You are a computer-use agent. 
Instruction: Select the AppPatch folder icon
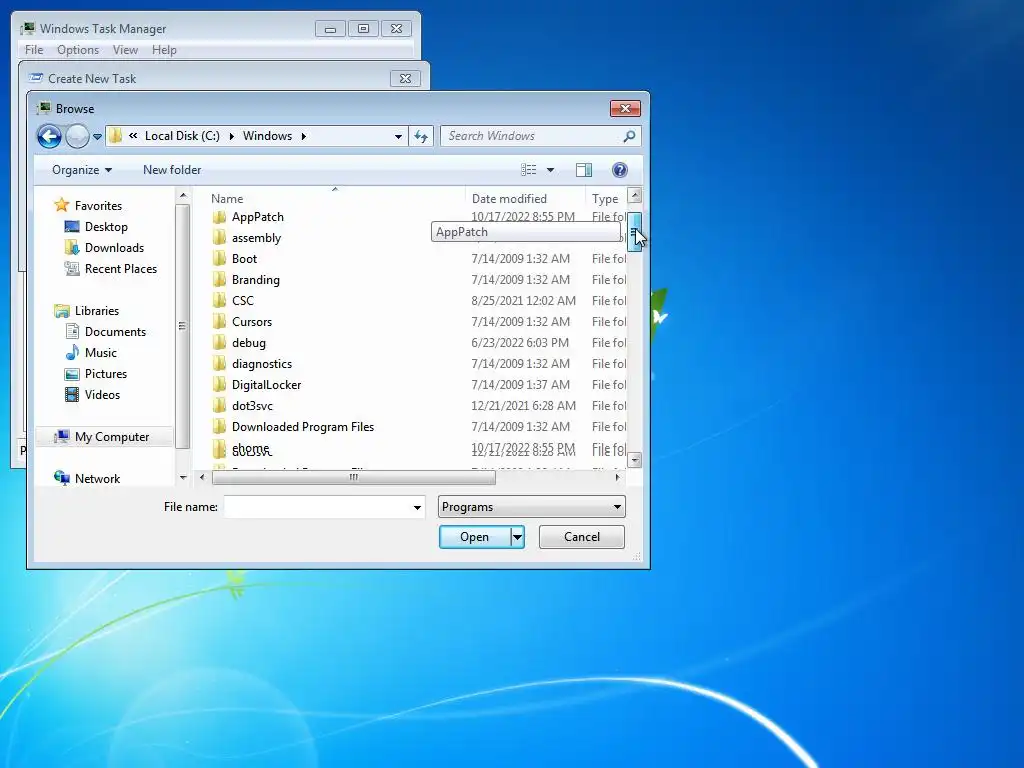(x=219, y=217)
